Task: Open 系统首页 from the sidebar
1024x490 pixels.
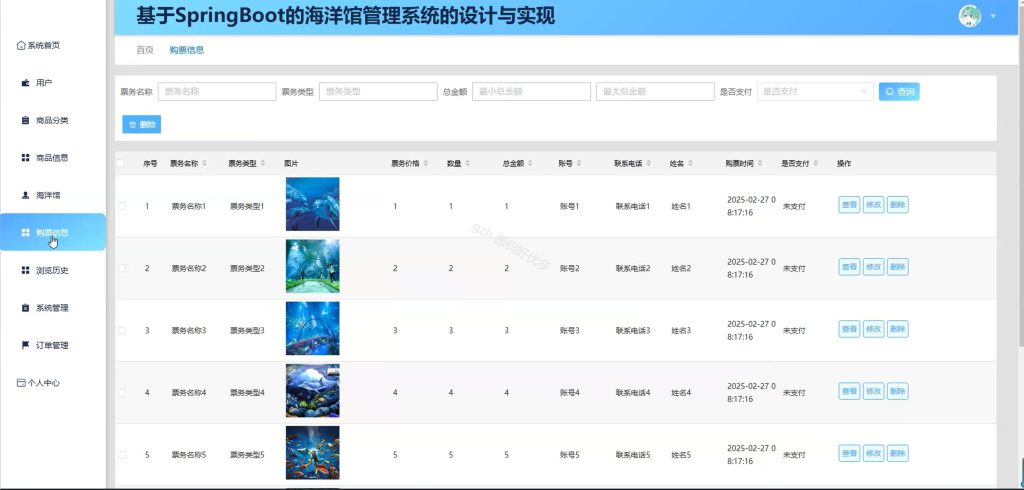Action: point(39,46)
